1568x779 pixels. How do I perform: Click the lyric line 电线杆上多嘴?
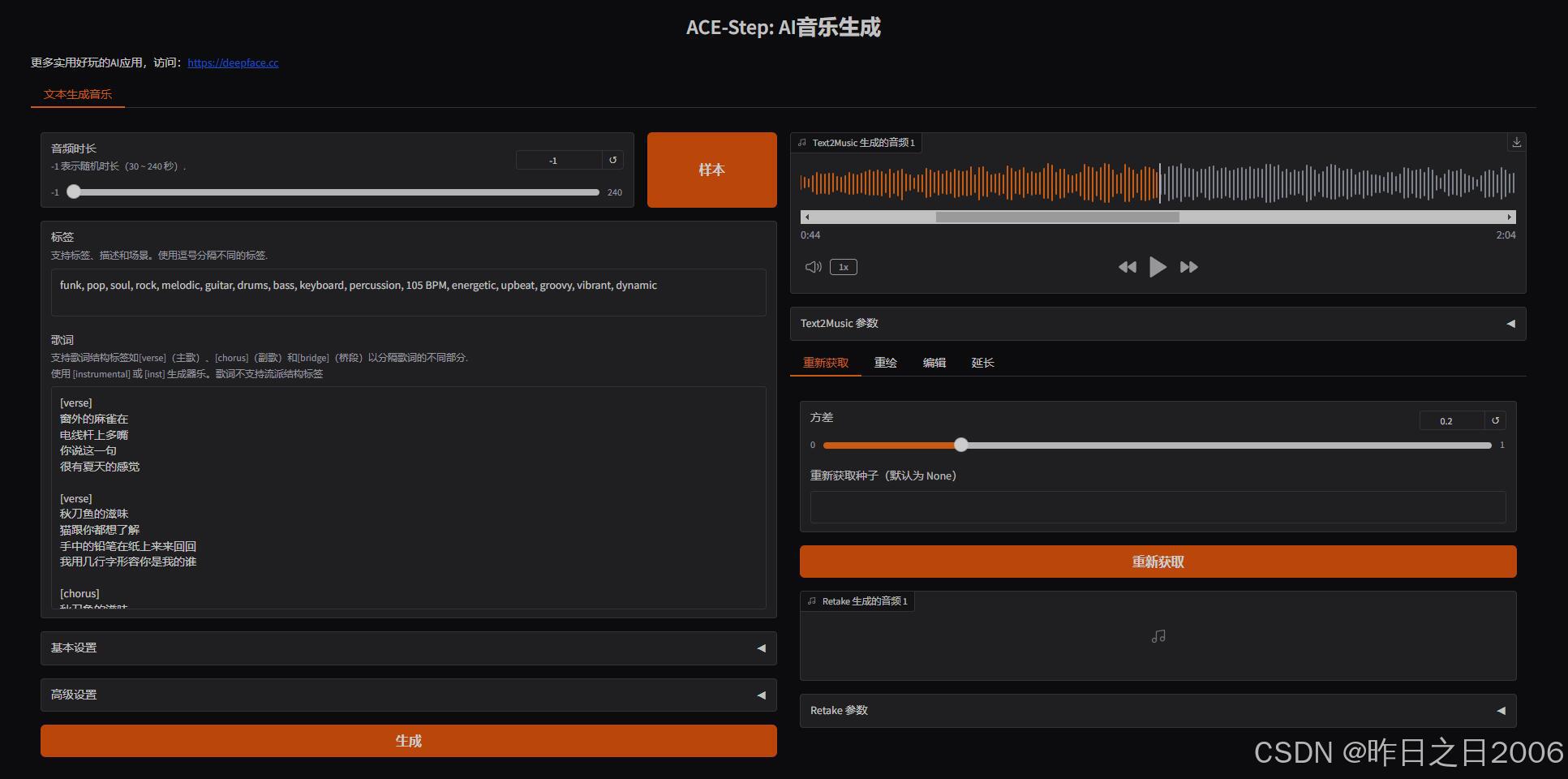point(94,435)
